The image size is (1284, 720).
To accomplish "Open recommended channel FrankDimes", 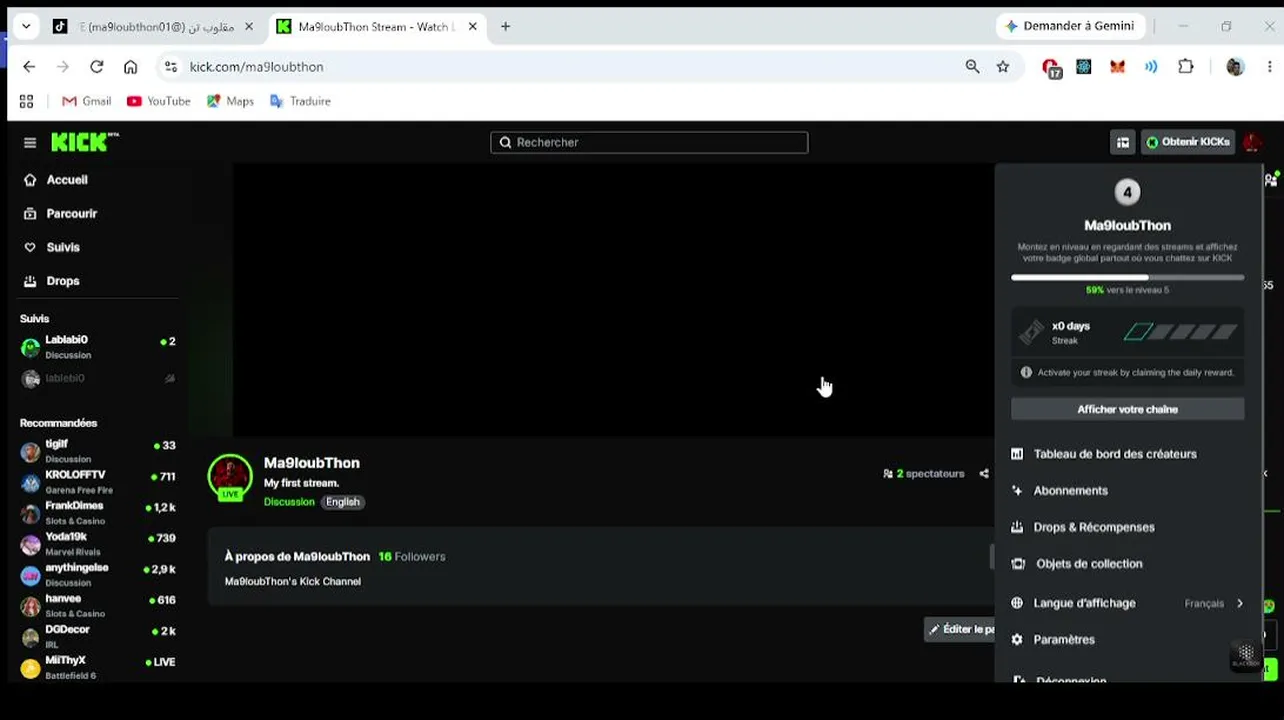I will point(98,513).
